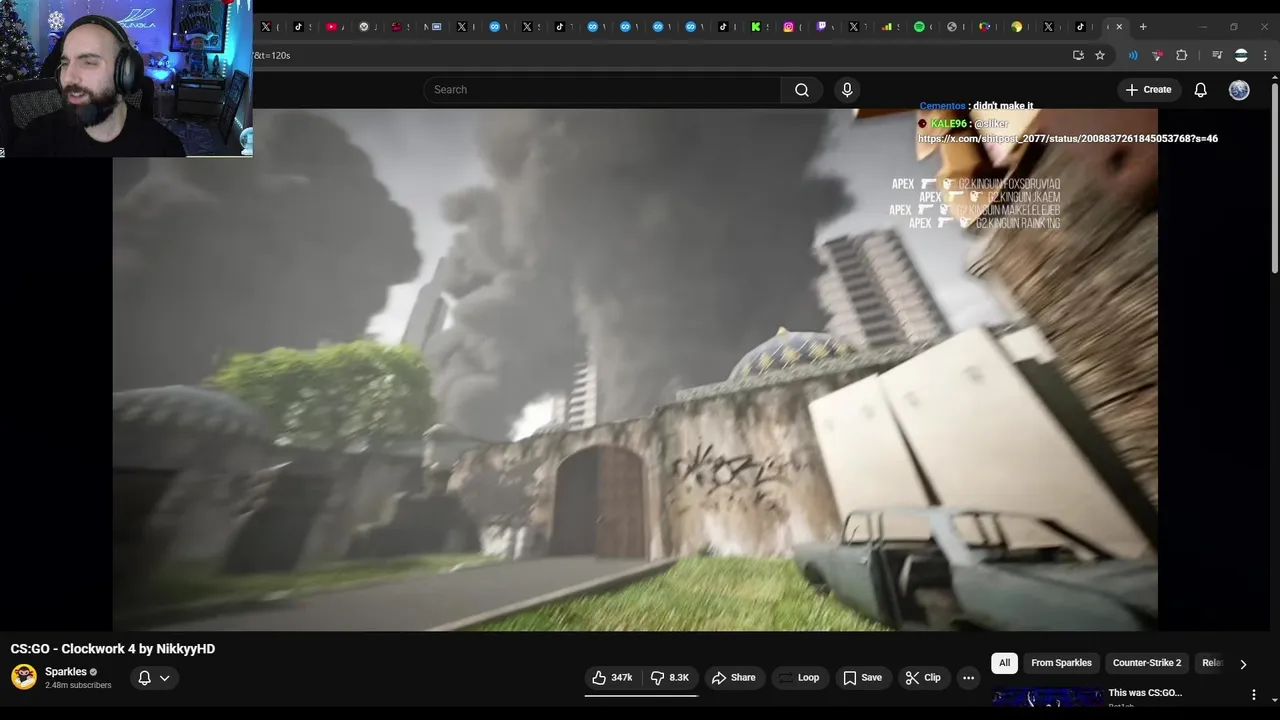1280x720 pixels.
Task: Click the install app icon in address bar
Action: pos(1078,55)
